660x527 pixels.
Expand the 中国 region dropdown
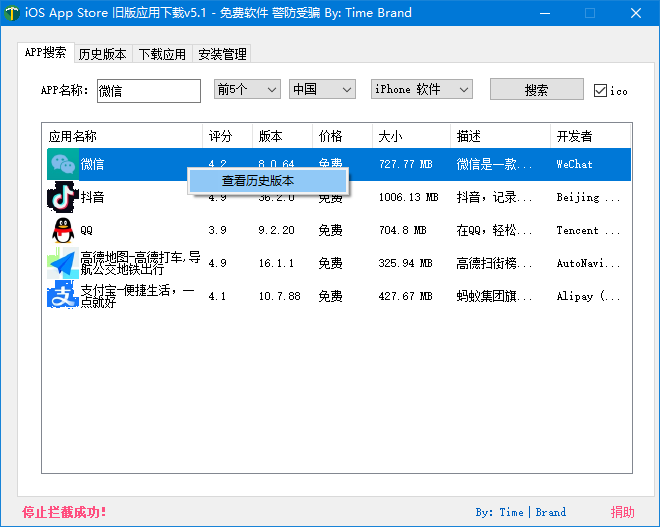[322, 89]
